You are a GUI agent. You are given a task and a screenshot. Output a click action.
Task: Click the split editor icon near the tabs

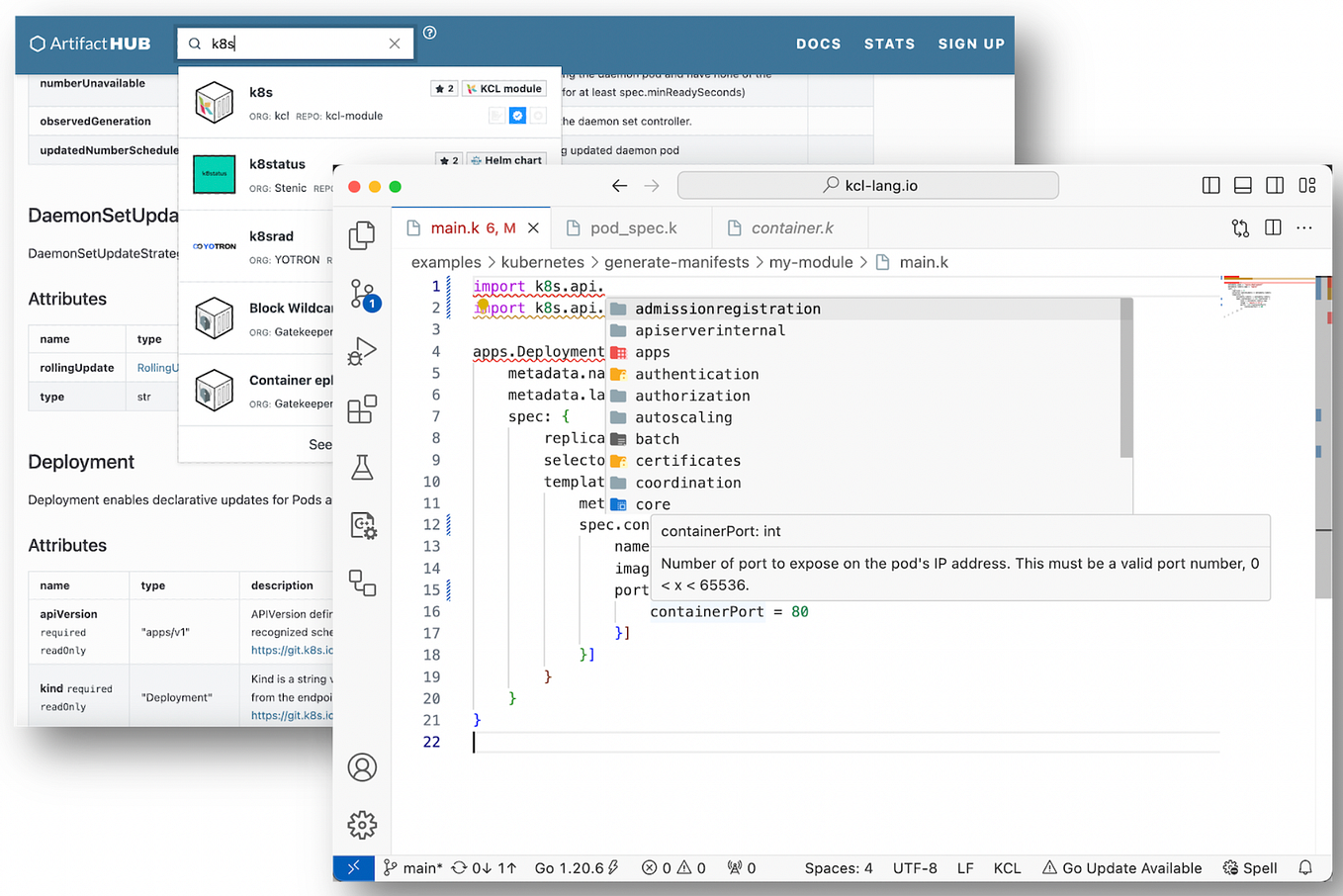point(1273,227)
